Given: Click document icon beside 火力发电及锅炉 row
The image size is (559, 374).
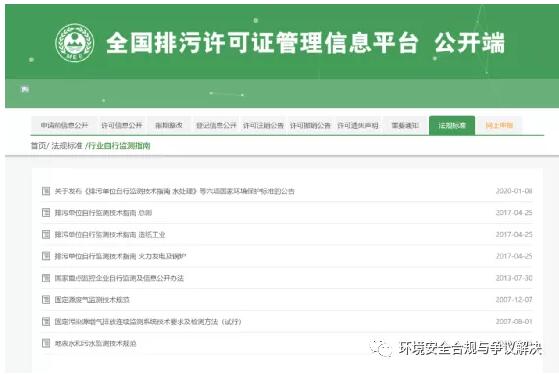Looking at the screenshot, I should [46, 256].
